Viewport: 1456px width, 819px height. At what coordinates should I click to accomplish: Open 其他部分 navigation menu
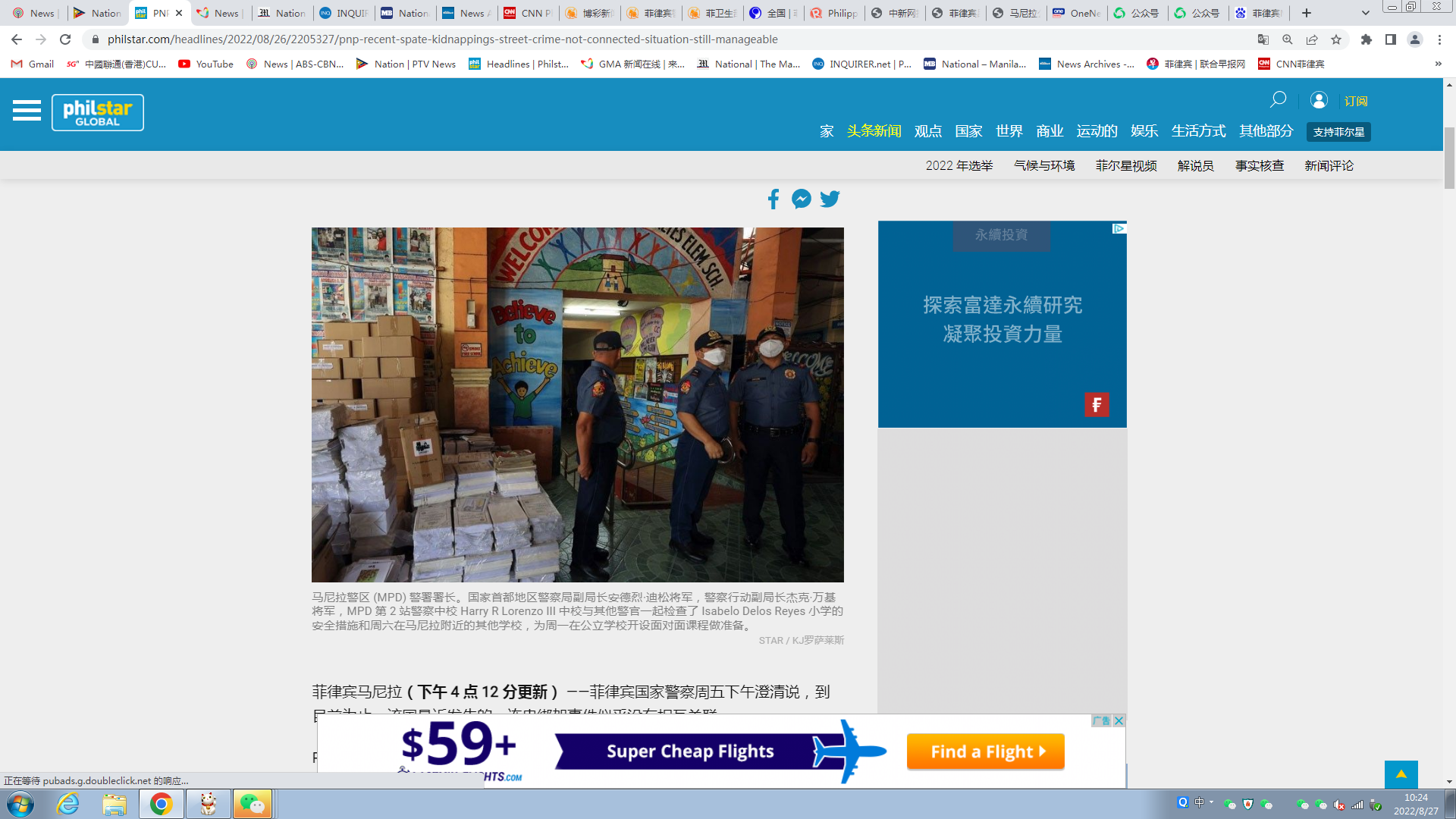point(1266,131)
